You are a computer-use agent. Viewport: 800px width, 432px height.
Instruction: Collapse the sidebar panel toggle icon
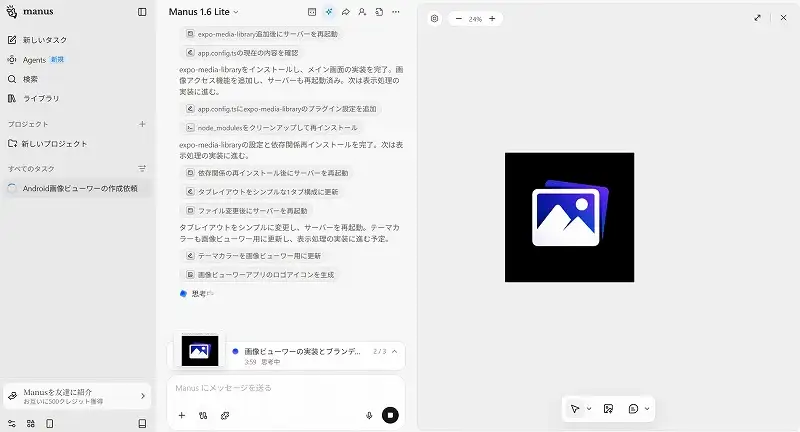142,12
